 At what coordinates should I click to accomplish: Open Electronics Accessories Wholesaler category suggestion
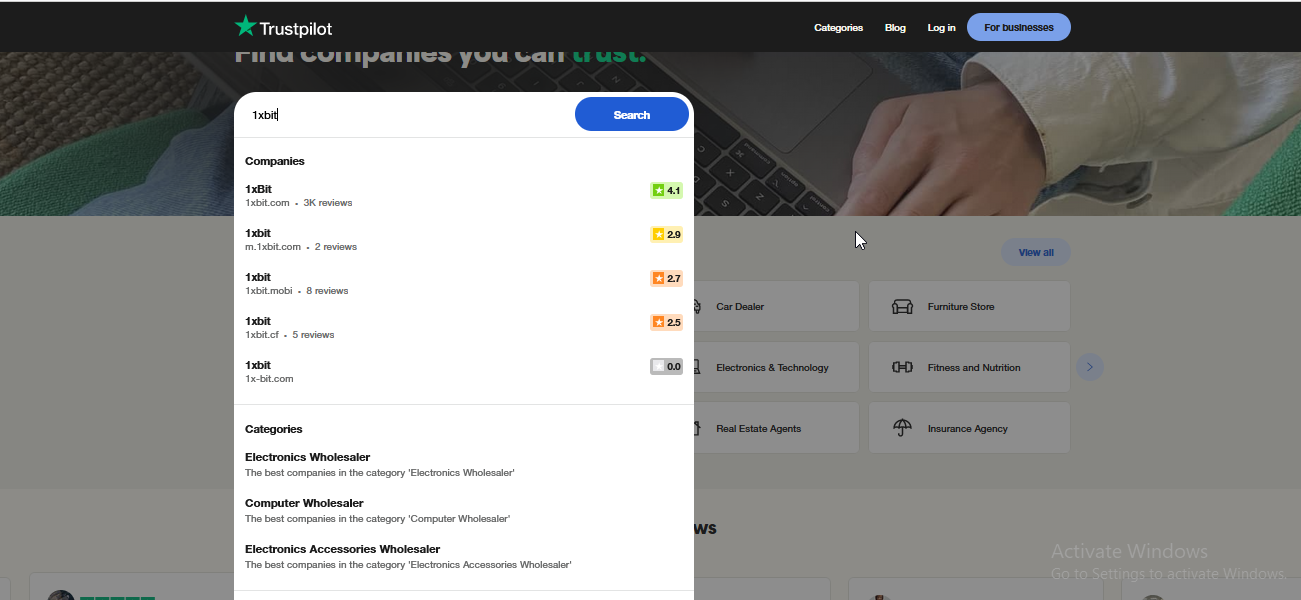[x=464, y=557]
